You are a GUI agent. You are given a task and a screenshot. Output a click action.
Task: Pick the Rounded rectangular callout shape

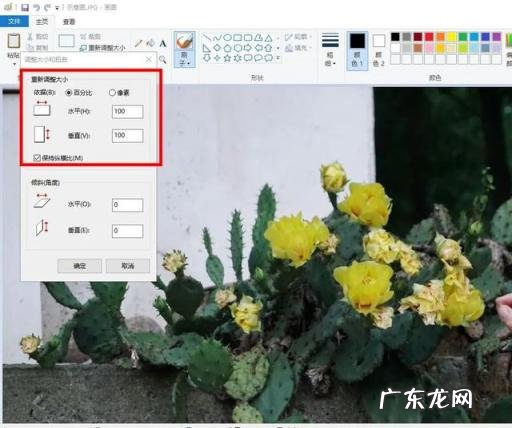click(x=248, y=58)
